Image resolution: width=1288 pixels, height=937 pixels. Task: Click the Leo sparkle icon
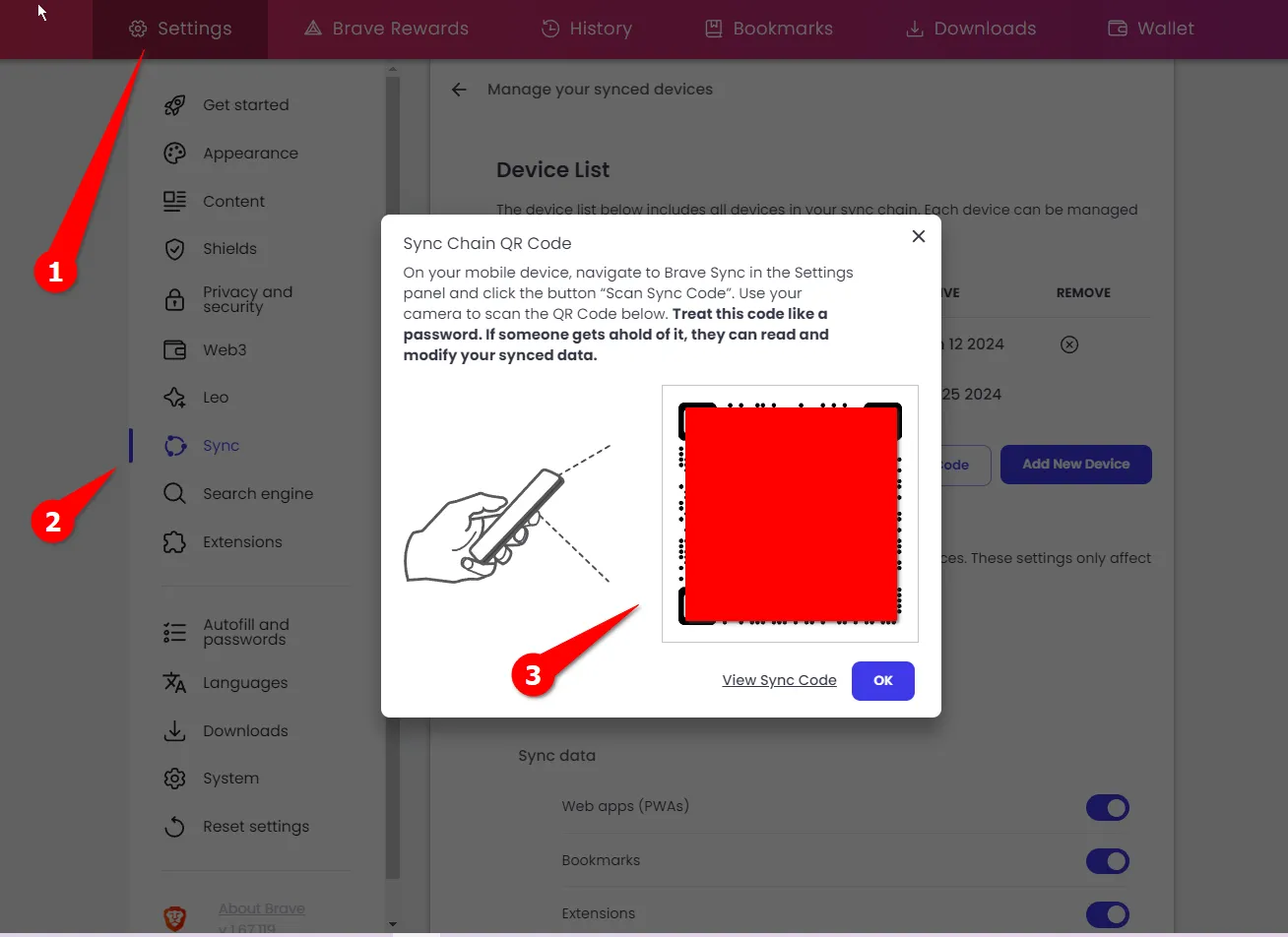pos(174,398)
